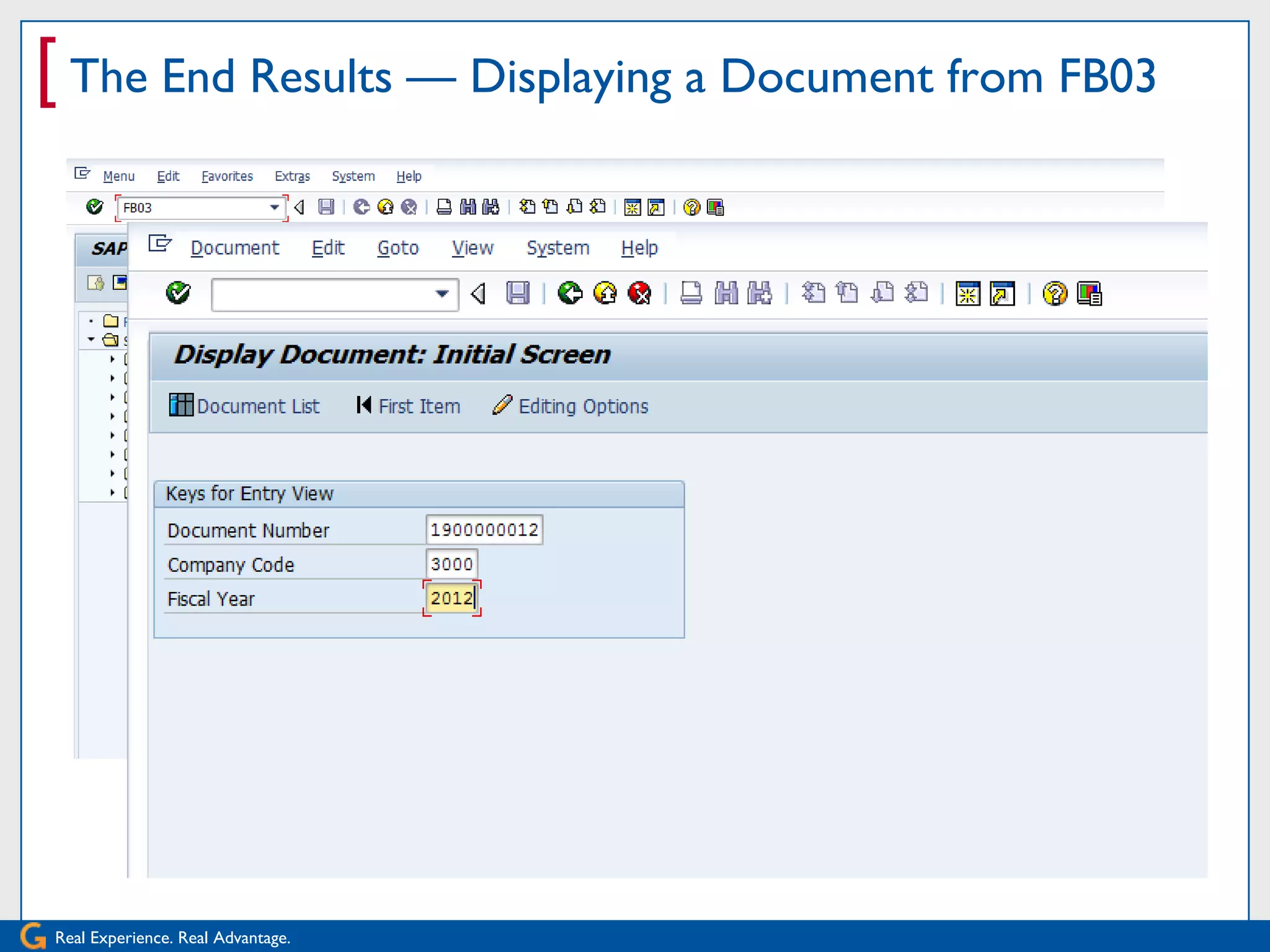Click the Save icon in Display Document toolbar
This screenshot has width=1270, height=952.
coord(518,293)
